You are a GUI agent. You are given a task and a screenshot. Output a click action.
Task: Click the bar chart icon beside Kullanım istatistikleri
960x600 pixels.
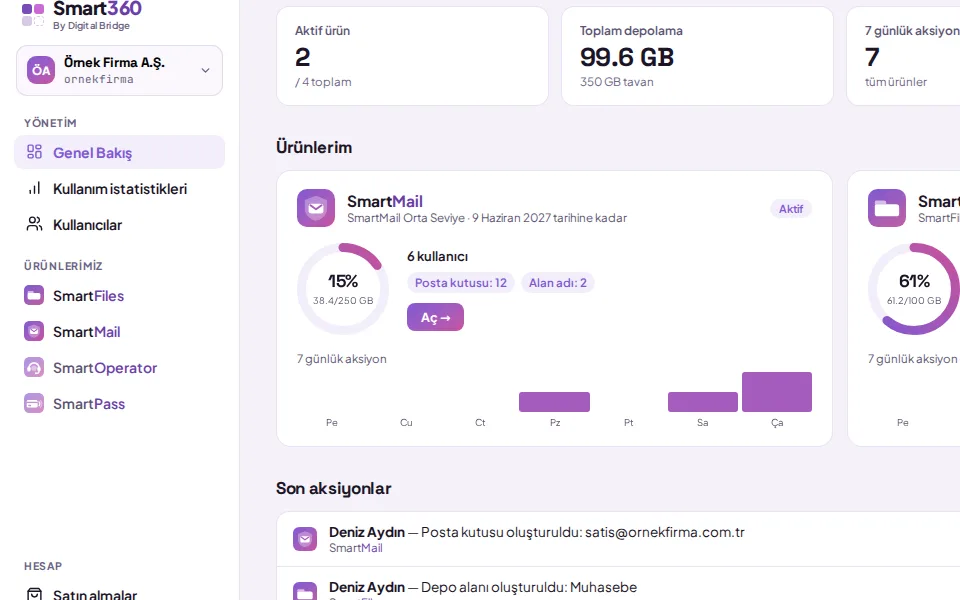34,188
